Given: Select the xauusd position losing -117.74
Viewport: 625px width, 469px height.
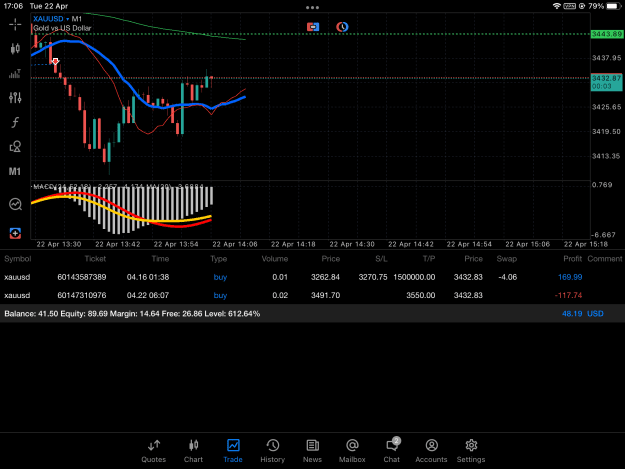Looking at the screenshot, I should 312,295.
